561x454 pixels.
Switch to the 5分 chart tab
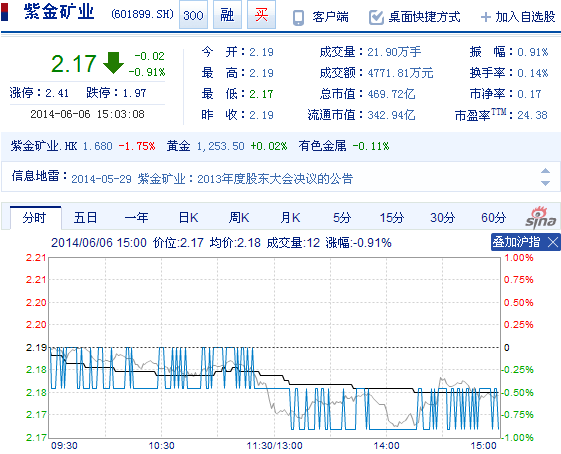pyautogui.click(x=342, y=218)
